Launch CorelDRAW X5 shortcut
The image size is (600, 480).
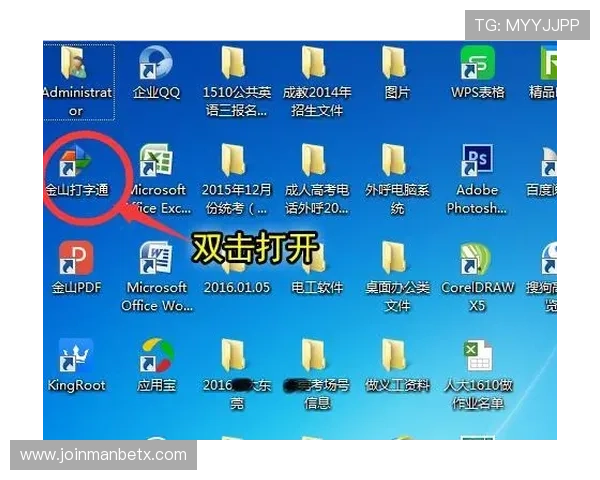tap(477, 258)
